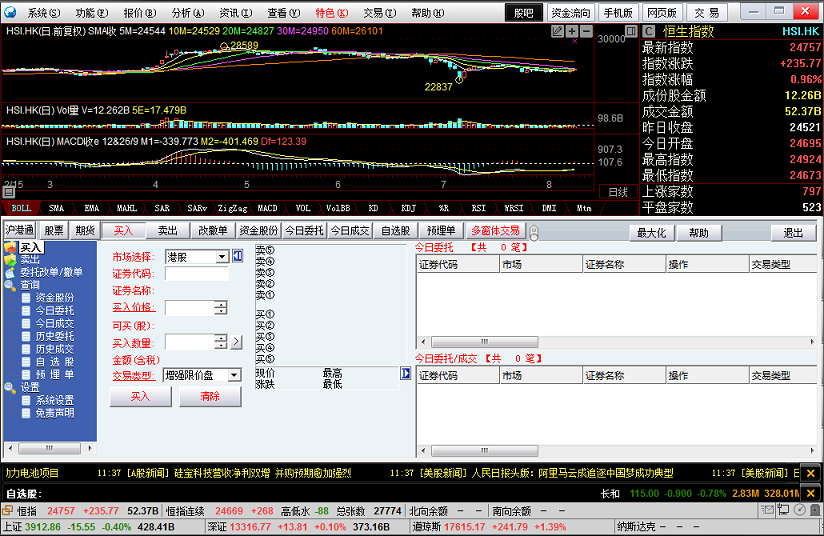Click the 设置 icon in sidebar tree

pos(10,387)
